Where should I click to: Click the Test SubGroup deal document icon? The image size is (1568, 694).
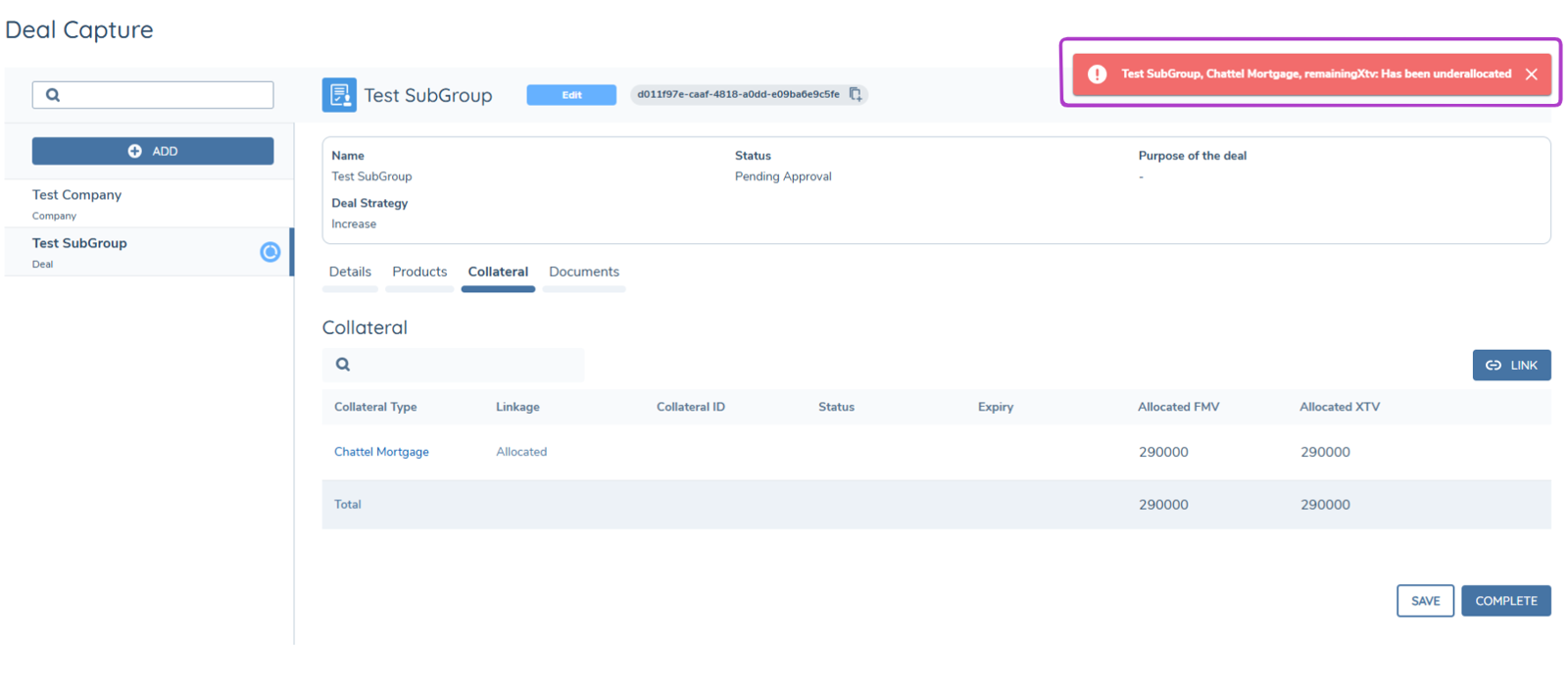coord(339,95)
